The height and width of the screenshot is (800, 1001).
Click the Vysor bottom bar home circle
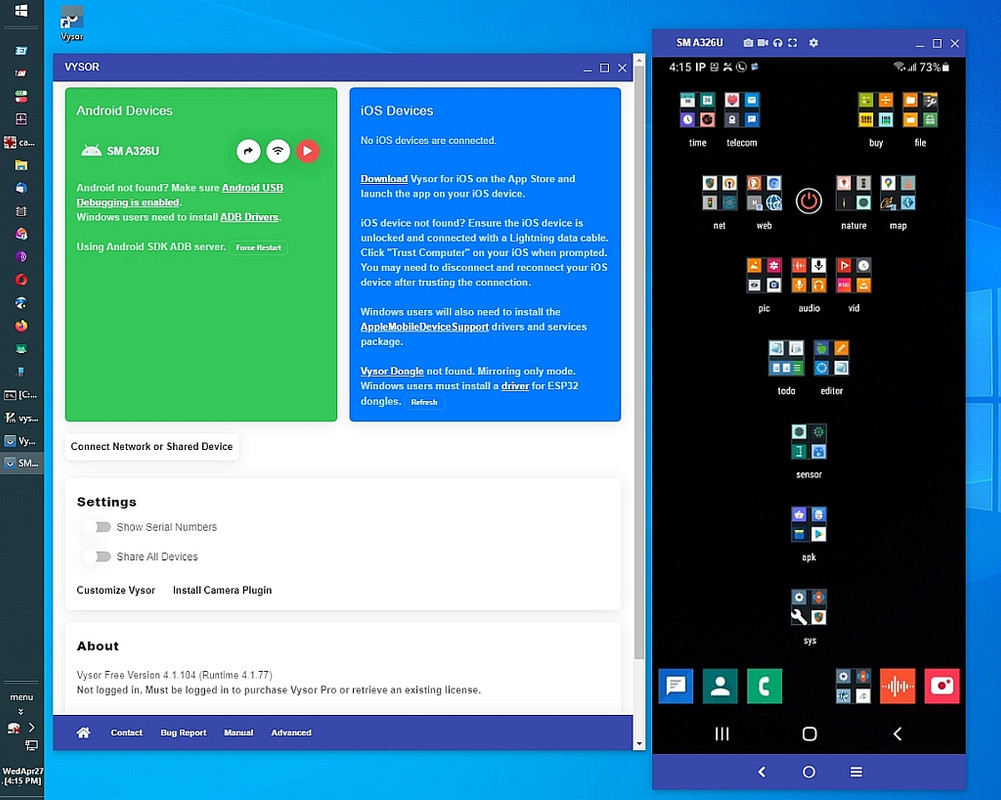coord(809,772)
